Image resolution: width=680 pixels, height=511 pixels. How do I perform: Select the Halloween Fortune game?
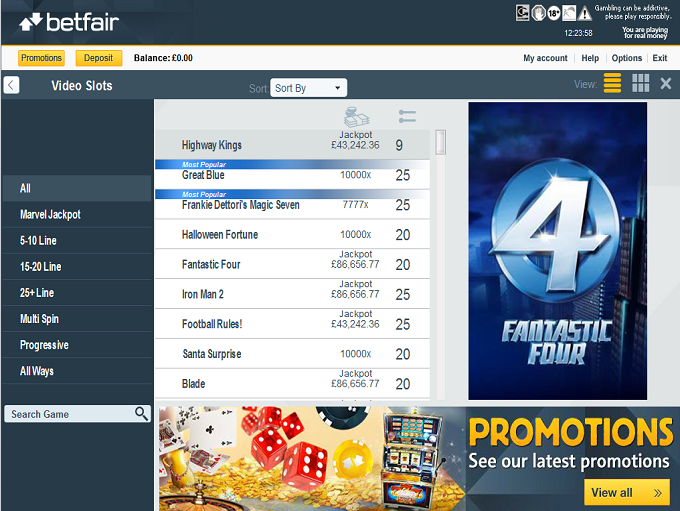(x=293, y=234)
